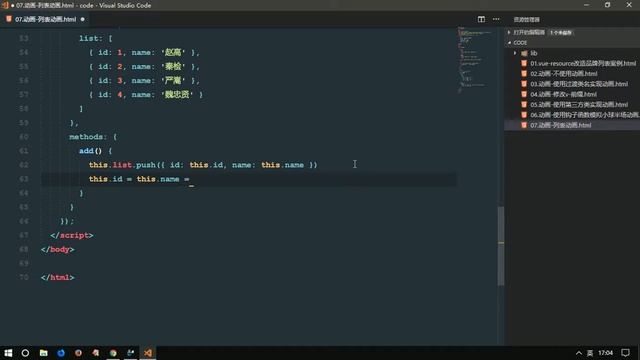Click id value 2 in list
The height and width of the screenshot is (360, 640).
120,67
